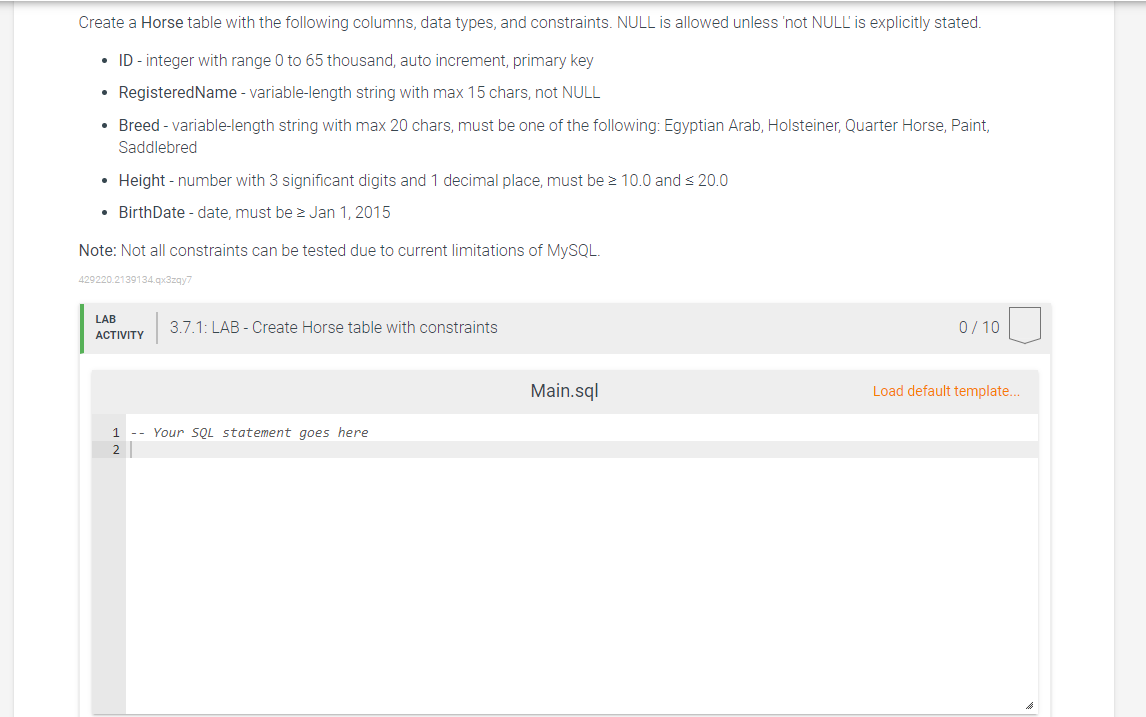Click line number 2 in the editor gutter
Image resolution: width=1146 pixels, height=717 pixels.
[115, 449]
